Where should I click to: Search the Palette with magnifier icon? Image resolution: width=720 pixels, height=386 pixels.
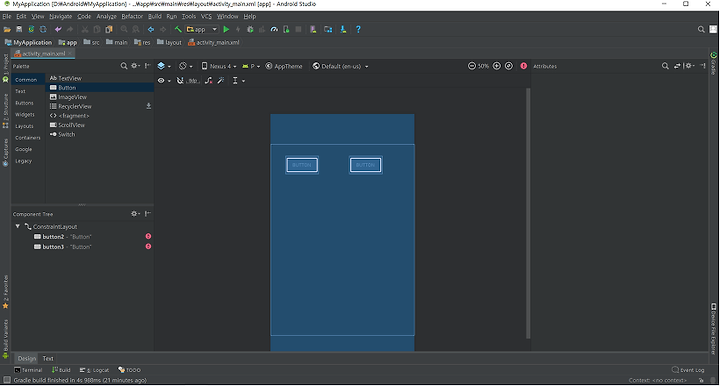124,66
